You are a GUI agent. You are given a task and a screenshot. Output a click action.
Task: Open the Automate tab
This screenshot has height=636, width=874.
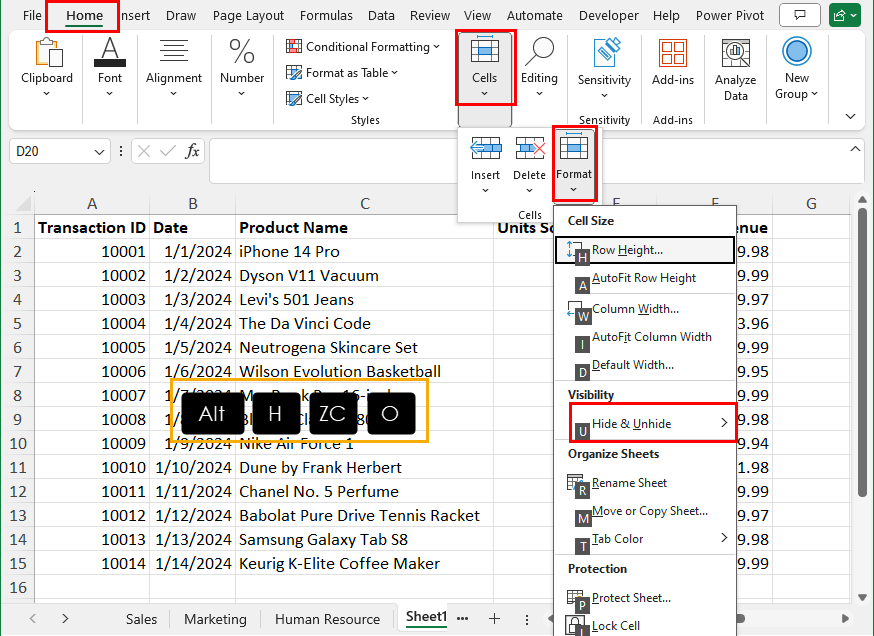click(535, 16)
